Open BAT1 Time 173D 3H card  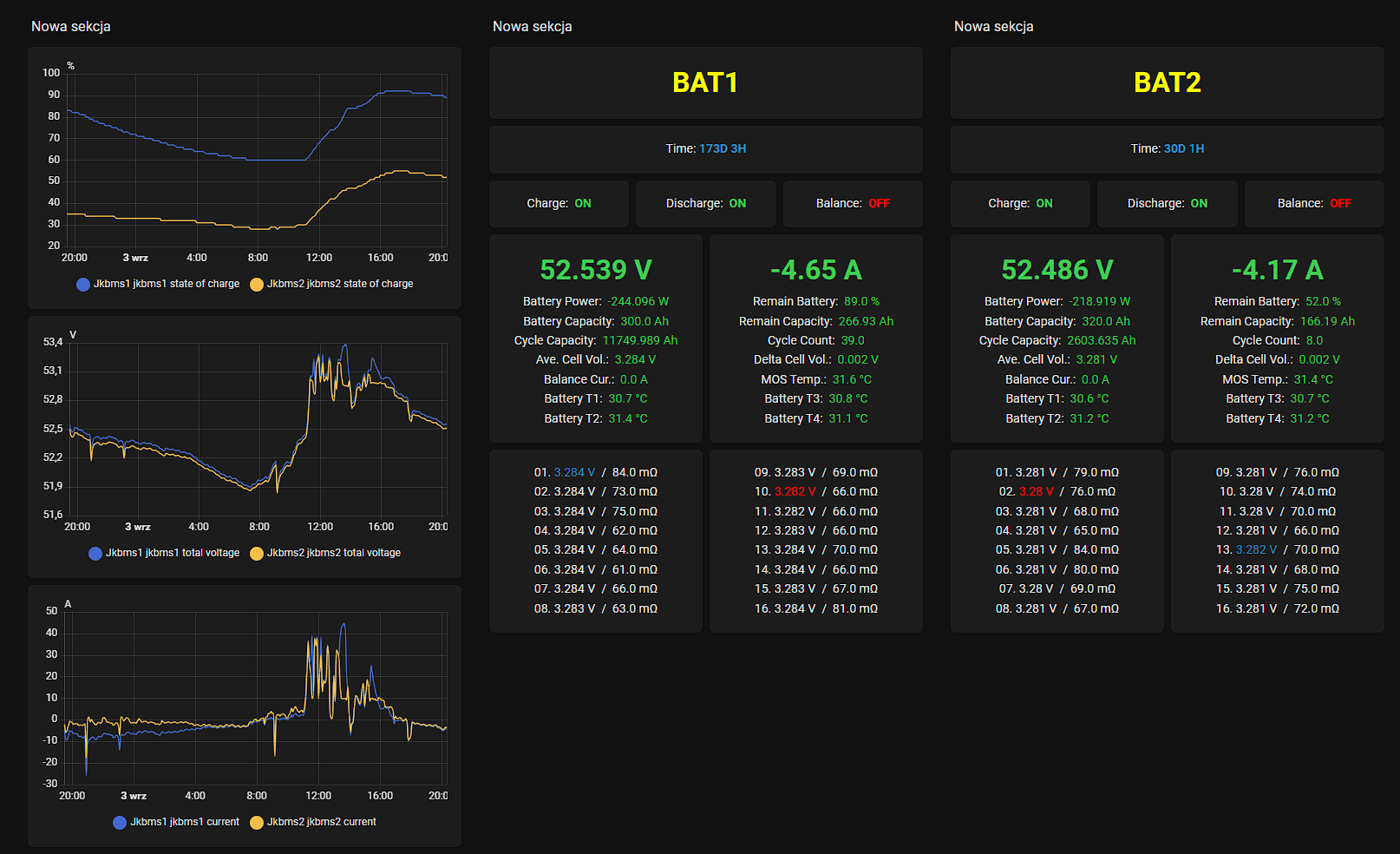(706, 149)
